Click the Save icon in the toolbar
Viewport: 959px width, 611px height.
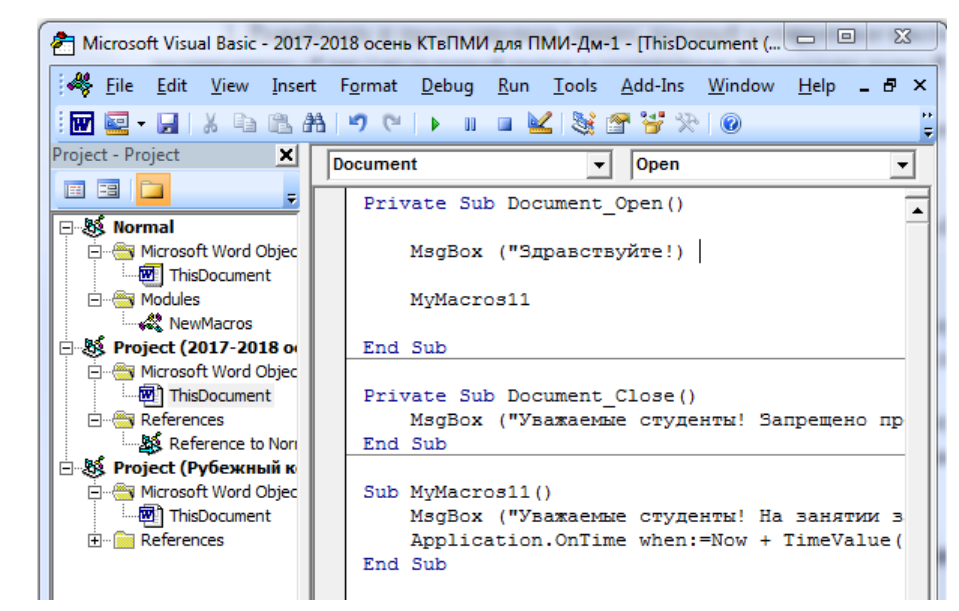[168, 124]
